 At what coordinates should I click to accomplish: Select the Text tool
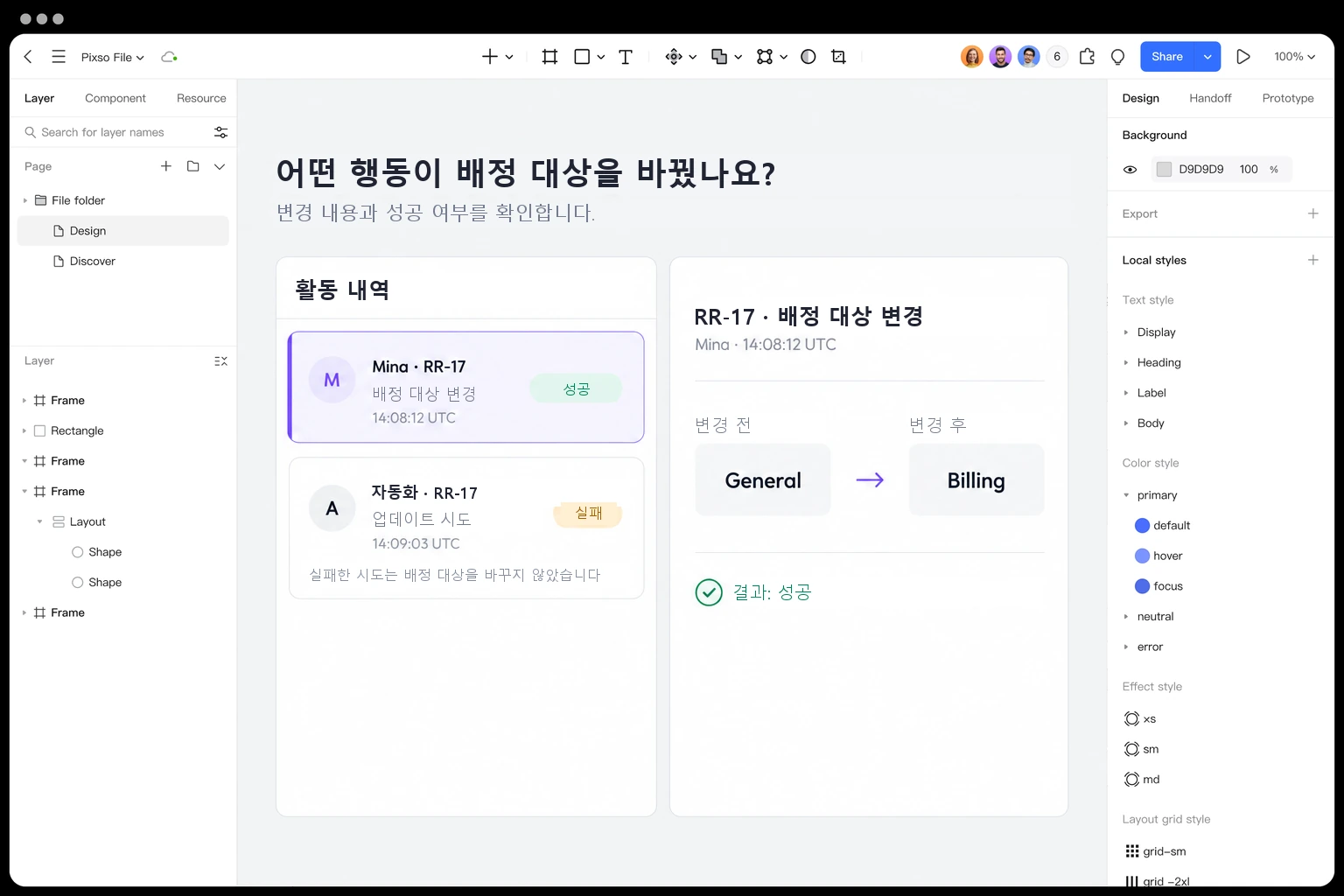click(x=626, y=57)
